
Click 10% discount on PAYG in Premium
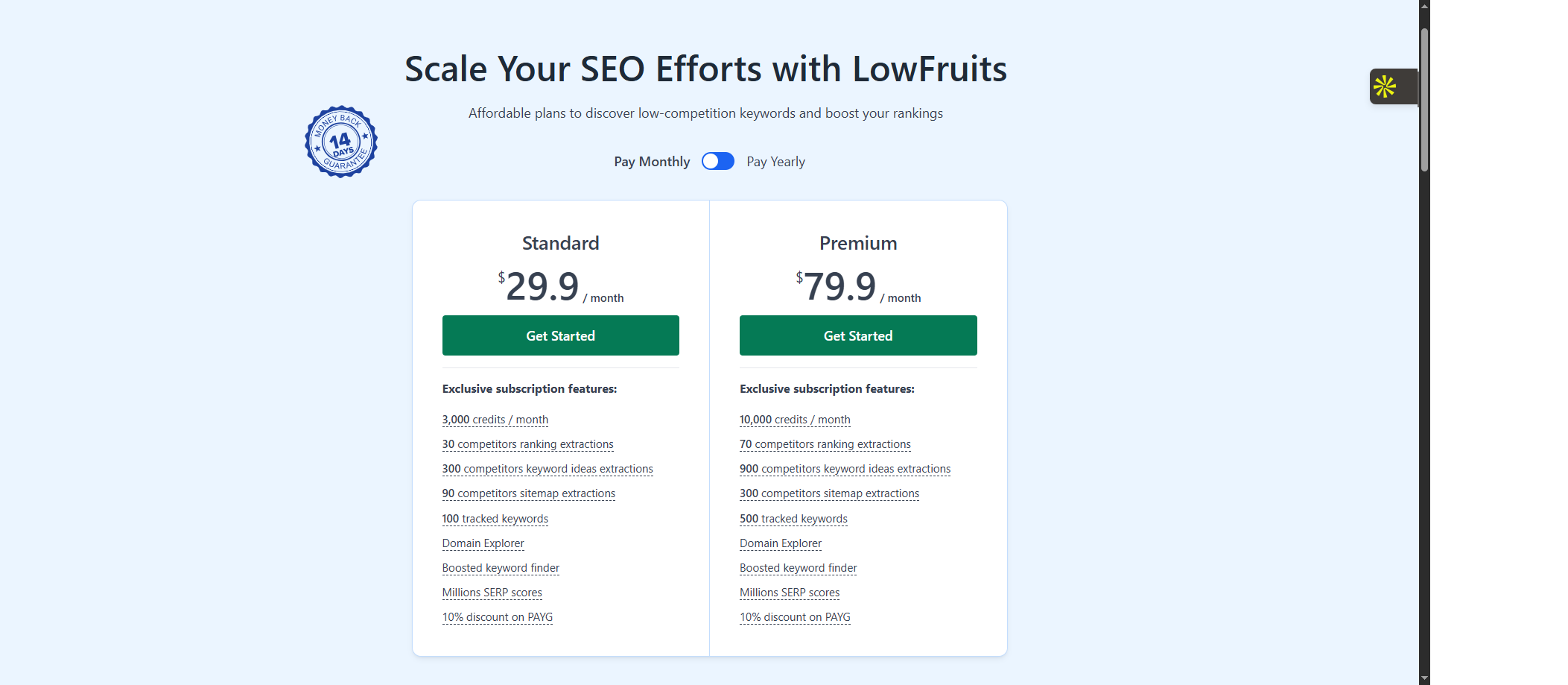coord(795,617)
